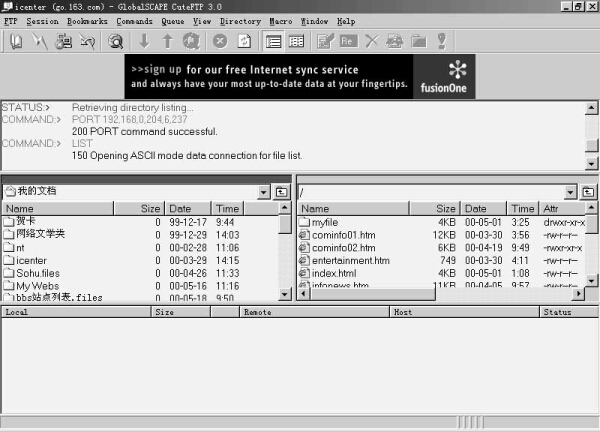The height and width of the screenshot is (432, 600).
Task: Click the local pane up-folder button
Action: pyautogui.click(x=281, y=192)
